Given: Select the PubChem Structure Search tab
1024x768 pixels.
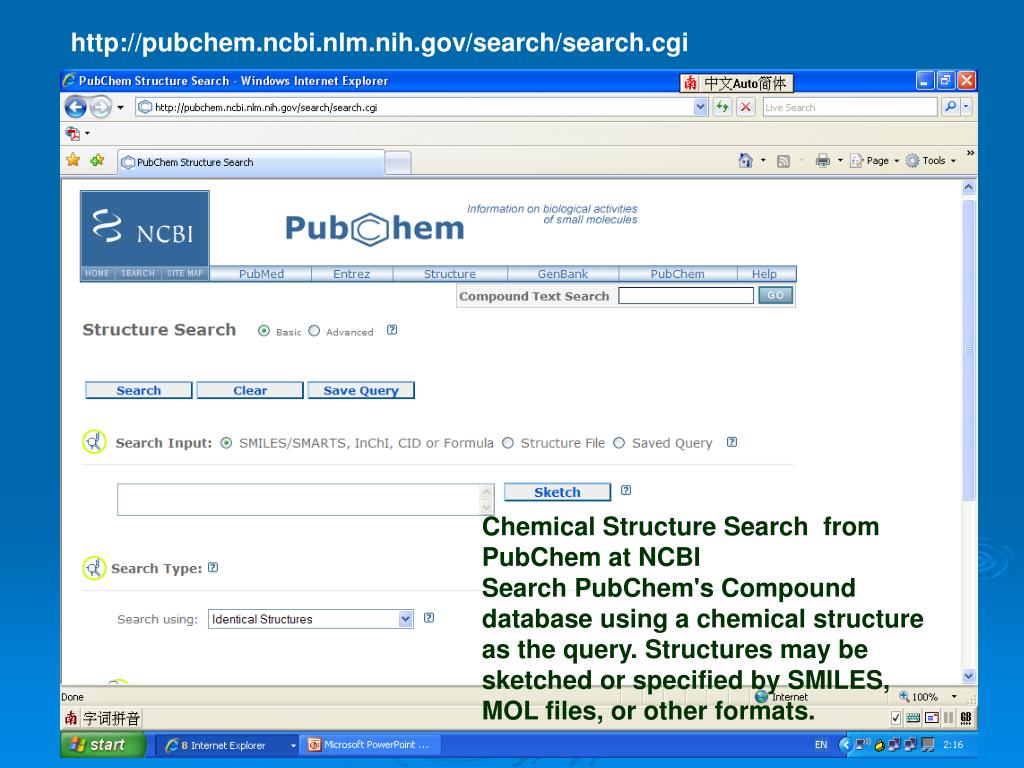Looking at the screenshot, I should [251, 162].
